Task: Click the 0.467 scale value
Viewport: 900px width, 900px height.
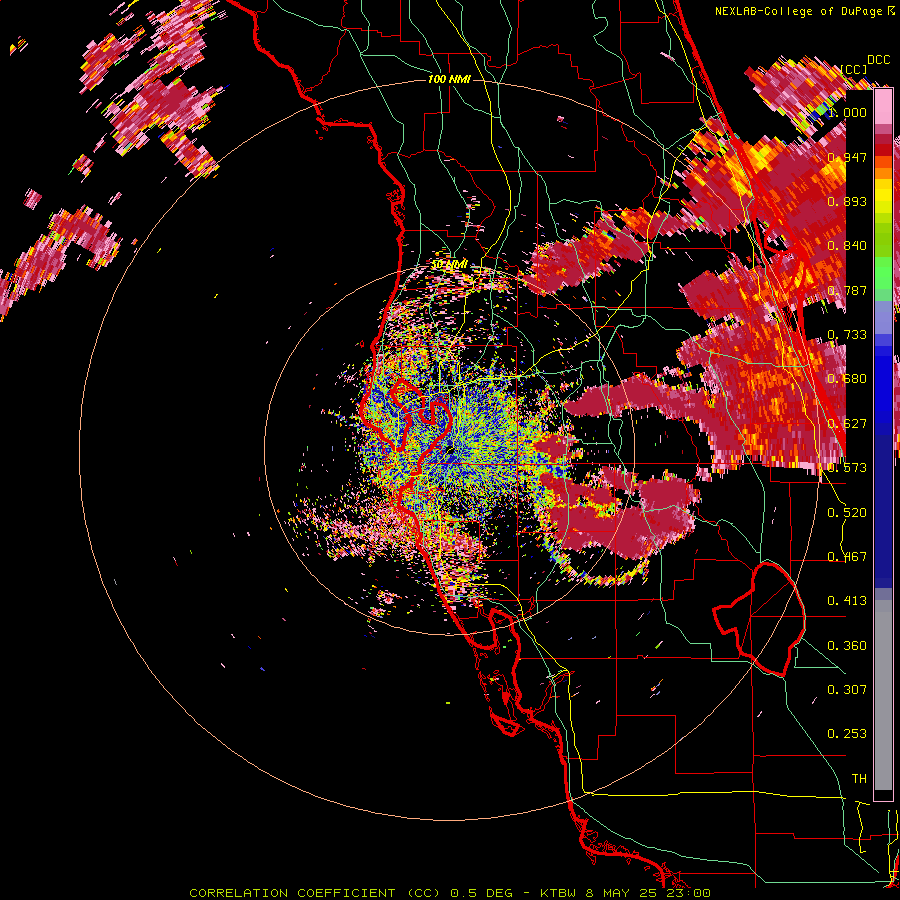Action: point(847,557)
